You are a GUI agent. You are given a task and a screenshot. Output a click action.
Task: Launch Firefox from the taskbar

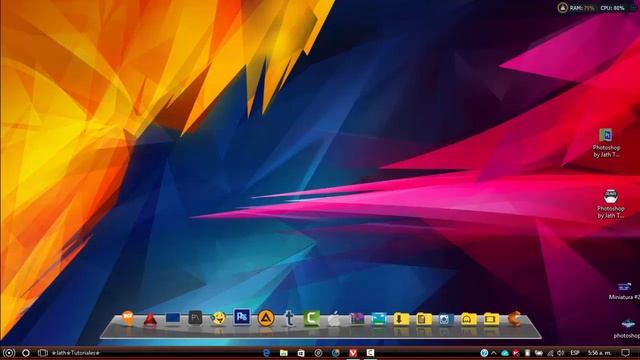click(336, 353)
